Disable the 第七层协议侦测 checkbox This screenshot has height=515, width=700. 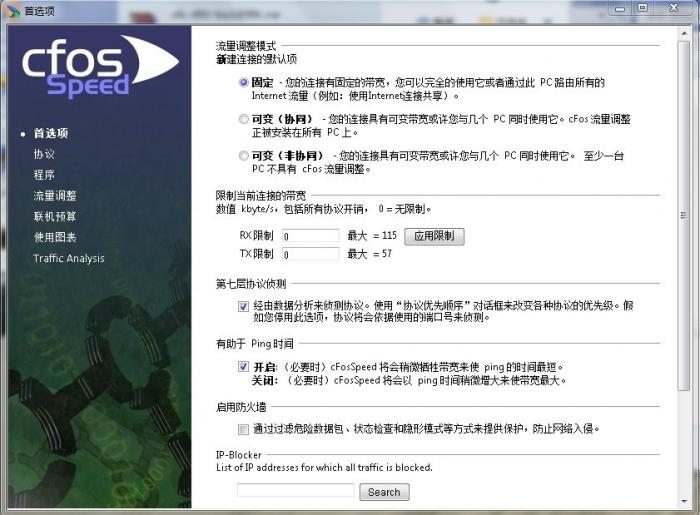(x=243, y=306)
